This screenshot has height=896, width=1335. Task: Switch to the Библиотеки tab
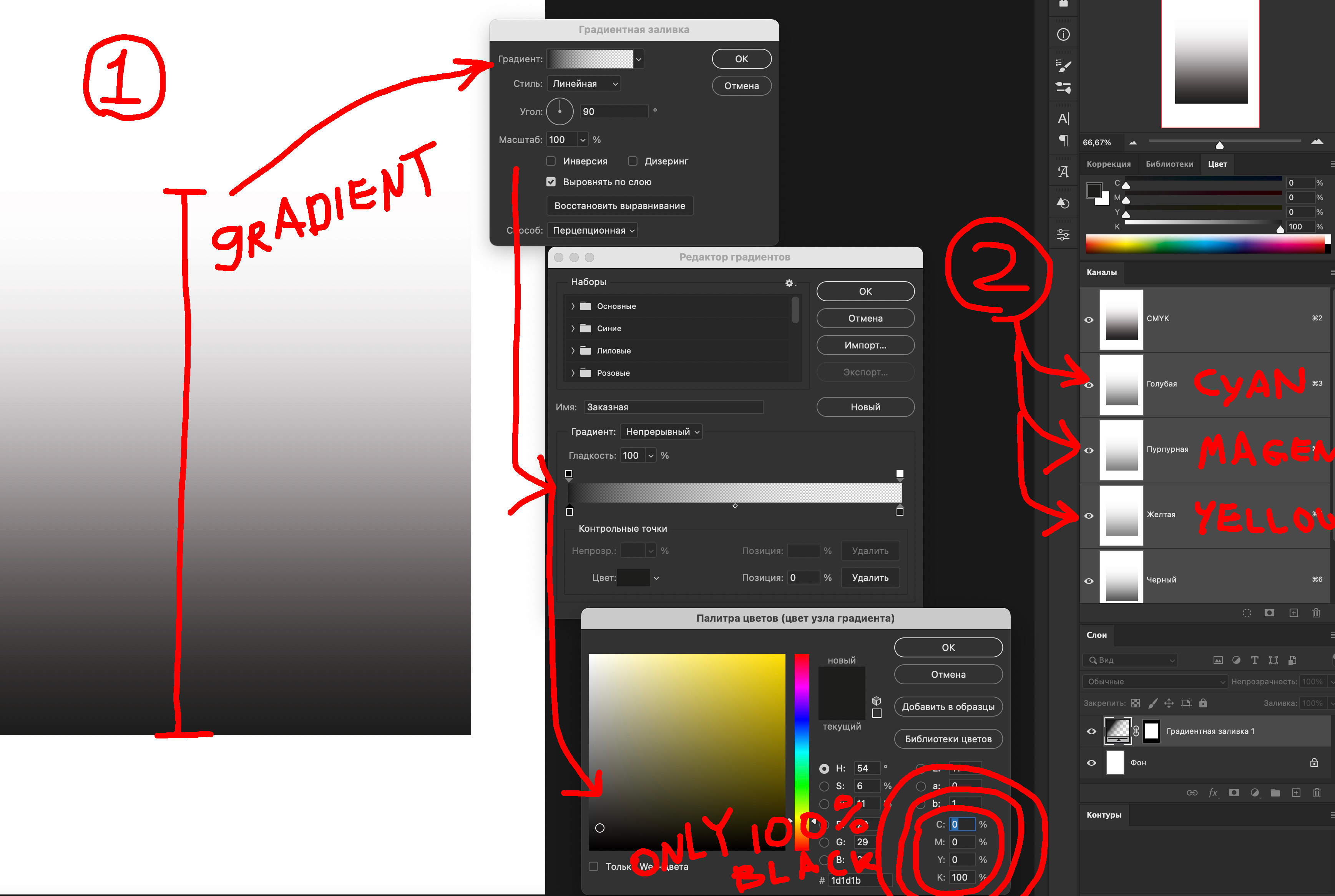(x=1169, y=164)
